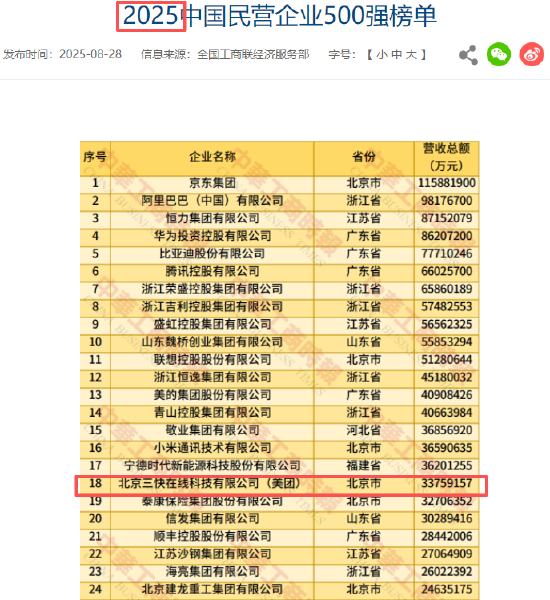Click the 信发集团有限公司 cell
This screenshot has height=600, width=550.
(x=212, y=518)
